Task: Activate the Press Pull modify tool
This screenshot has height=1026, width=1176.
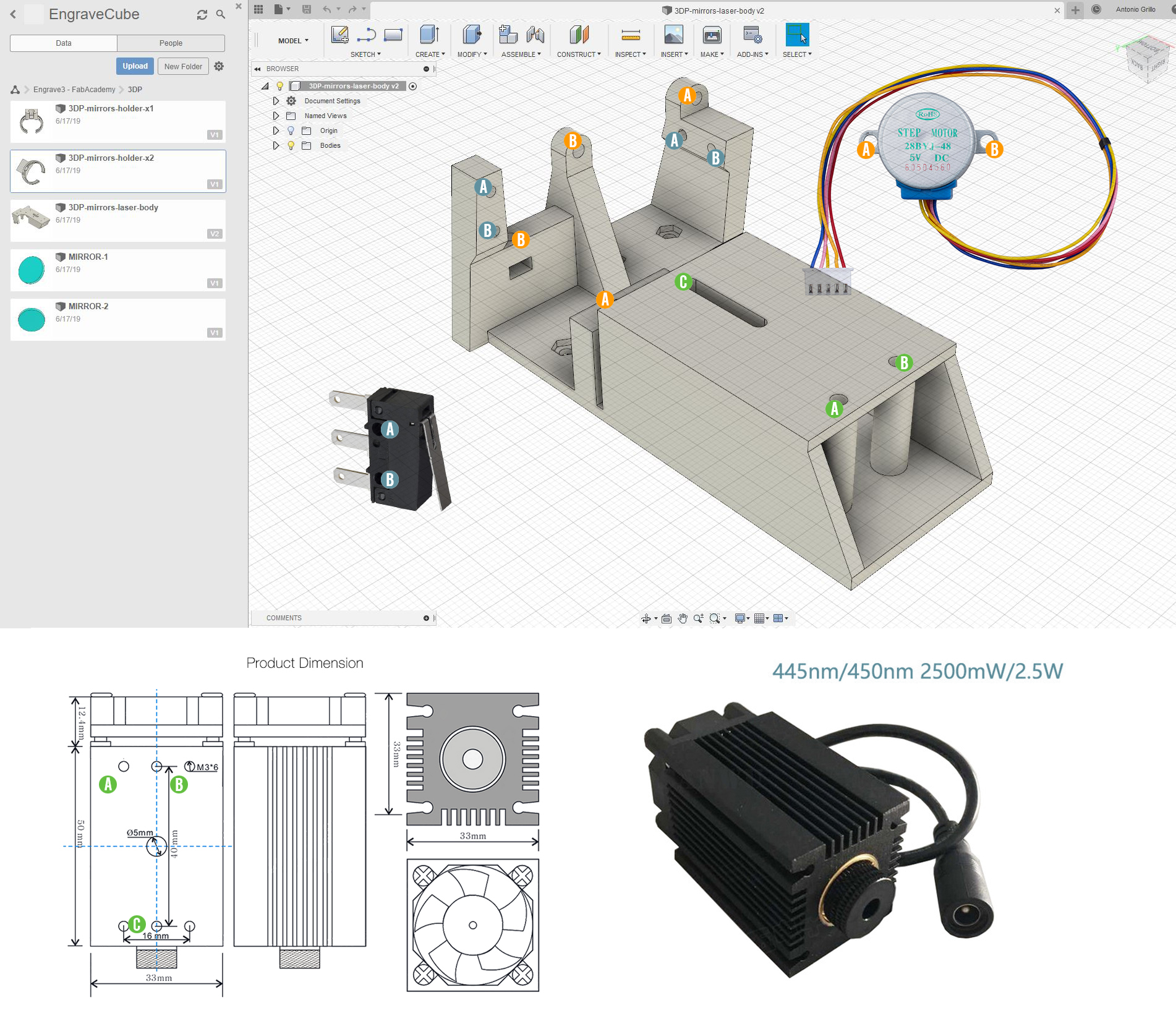Action: click(x=472, y=35)
